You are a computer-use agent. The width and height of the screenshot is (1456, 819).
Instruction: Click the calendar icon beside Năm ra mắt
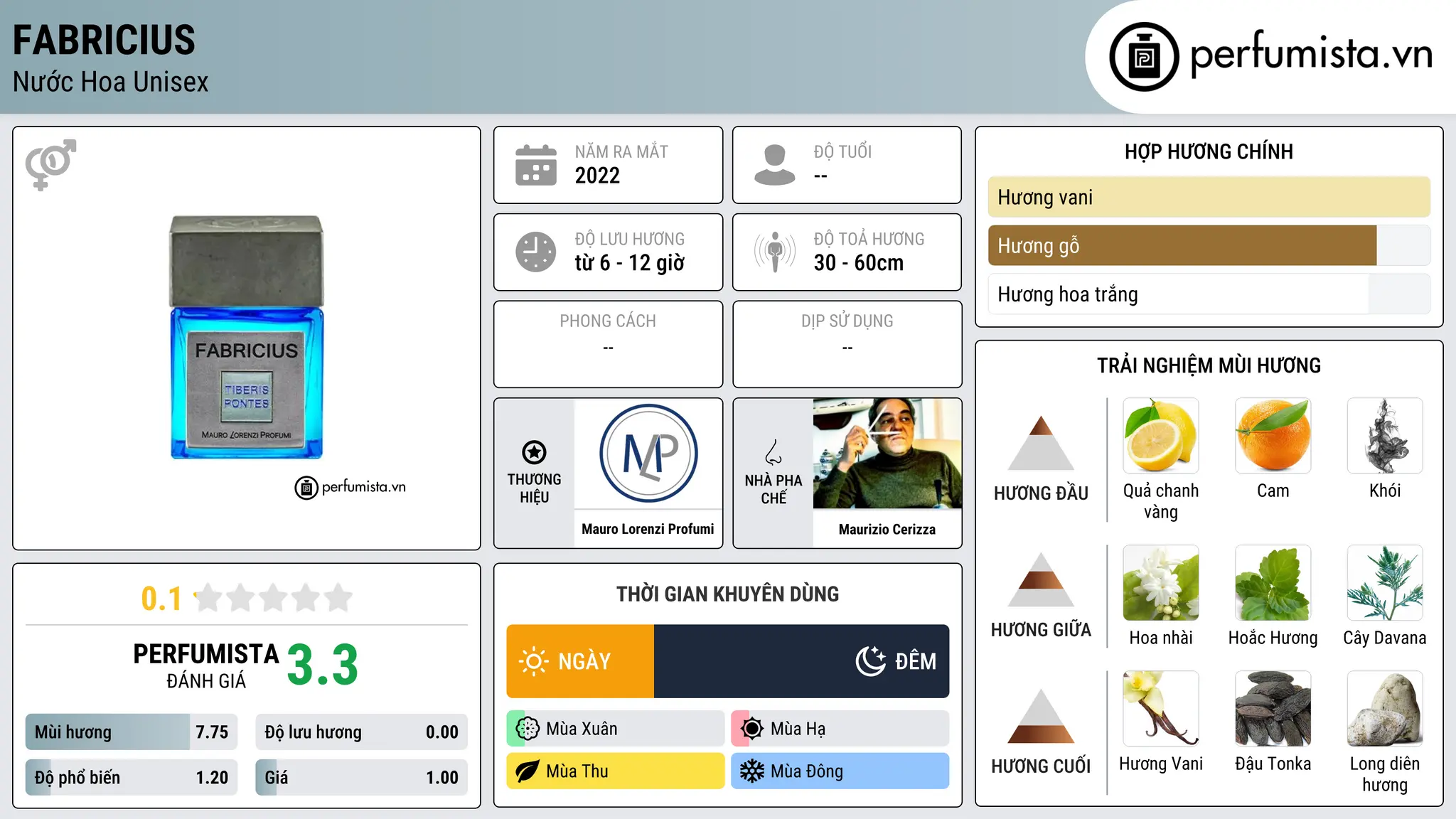pos(536,165)
